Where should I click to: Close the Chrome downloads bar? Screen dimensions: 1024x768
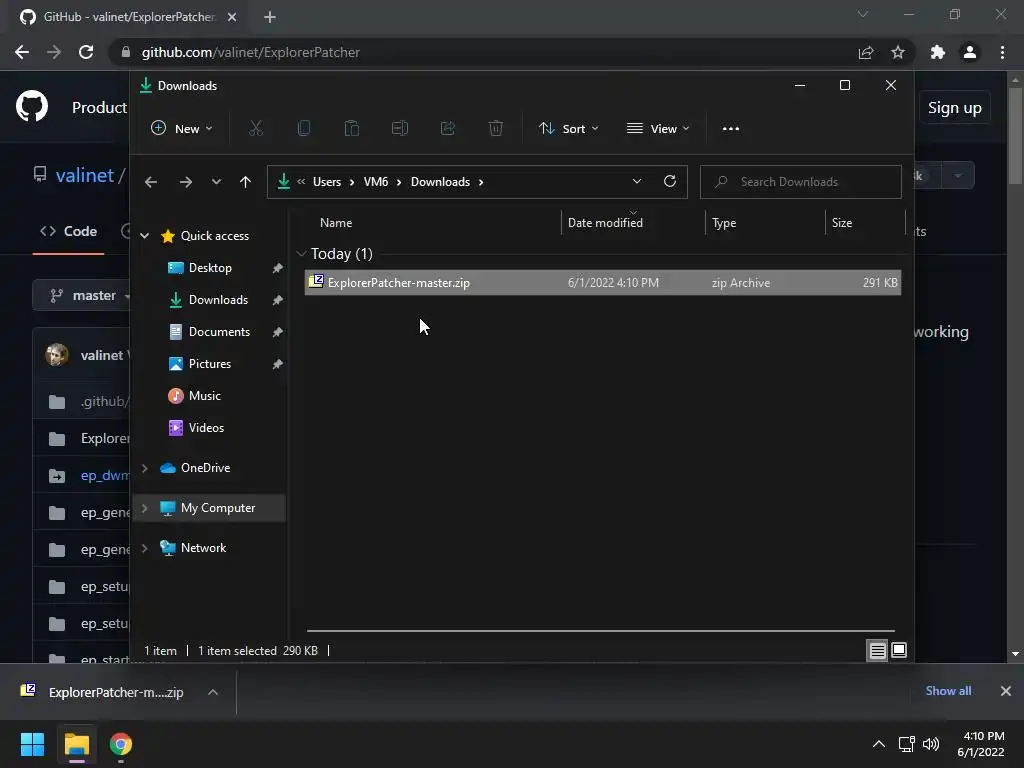pyautogui.click(x=1006, y=691)
